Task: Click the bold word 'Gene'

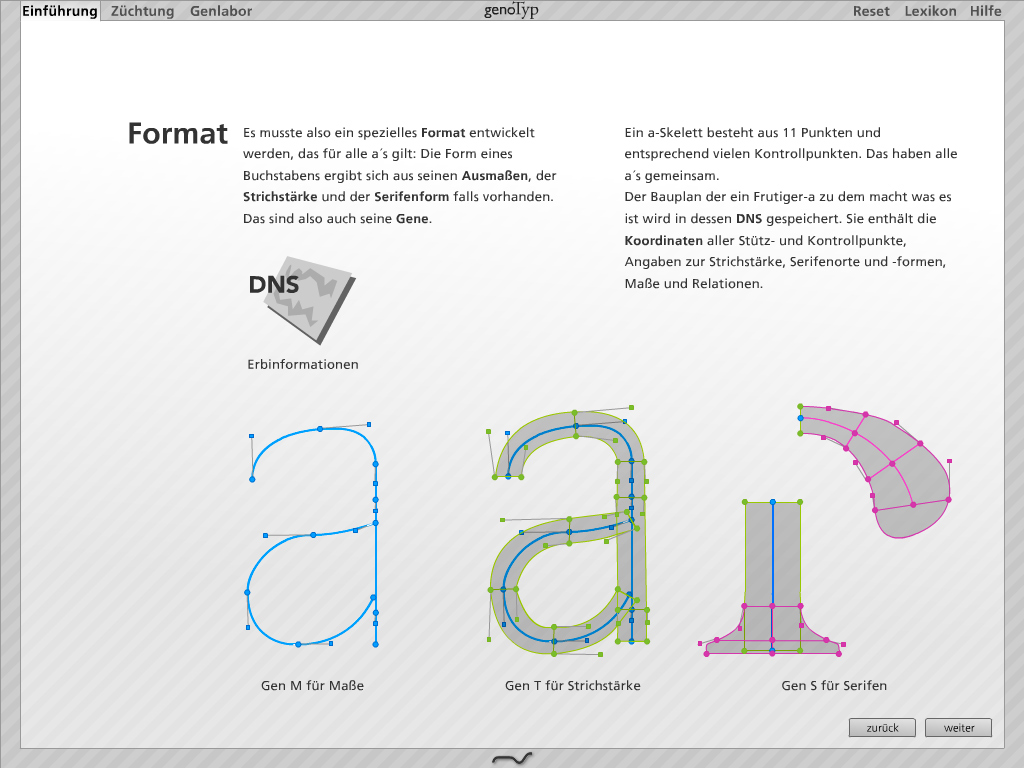Action: pyautogui.click(x=413, y=219)
